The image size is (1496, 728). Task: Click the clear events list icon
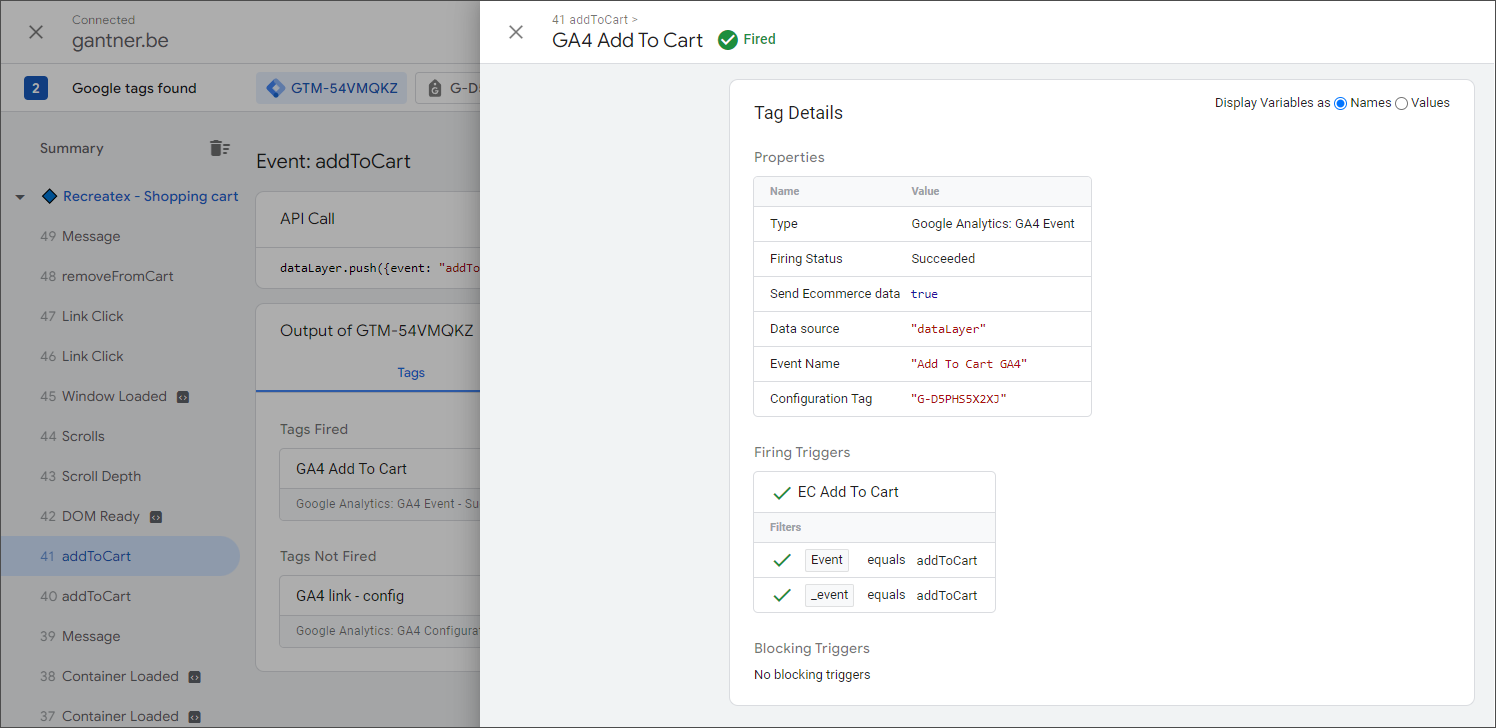[x=219, y=148]
